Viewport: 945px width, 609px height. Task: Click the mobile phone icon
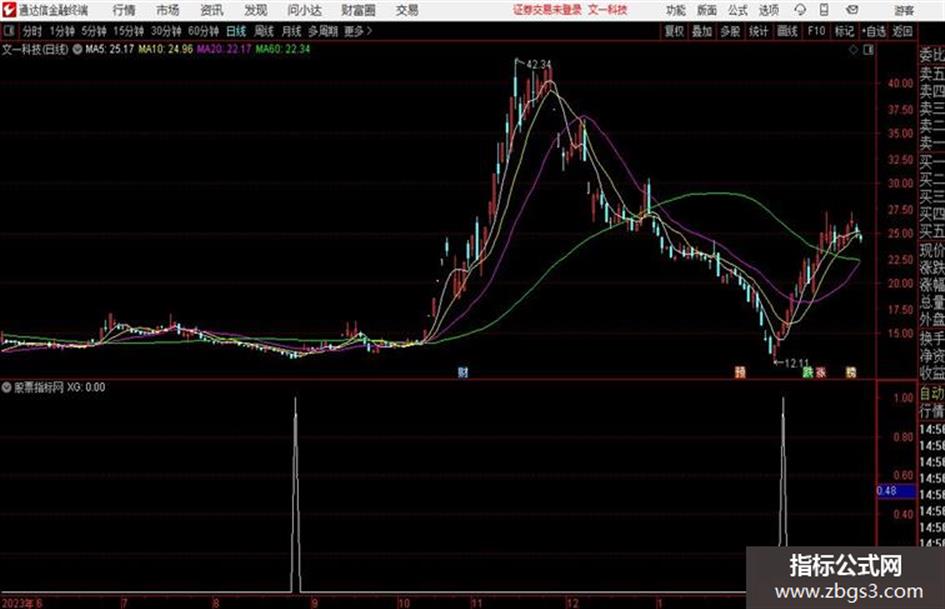pos(824,10)
